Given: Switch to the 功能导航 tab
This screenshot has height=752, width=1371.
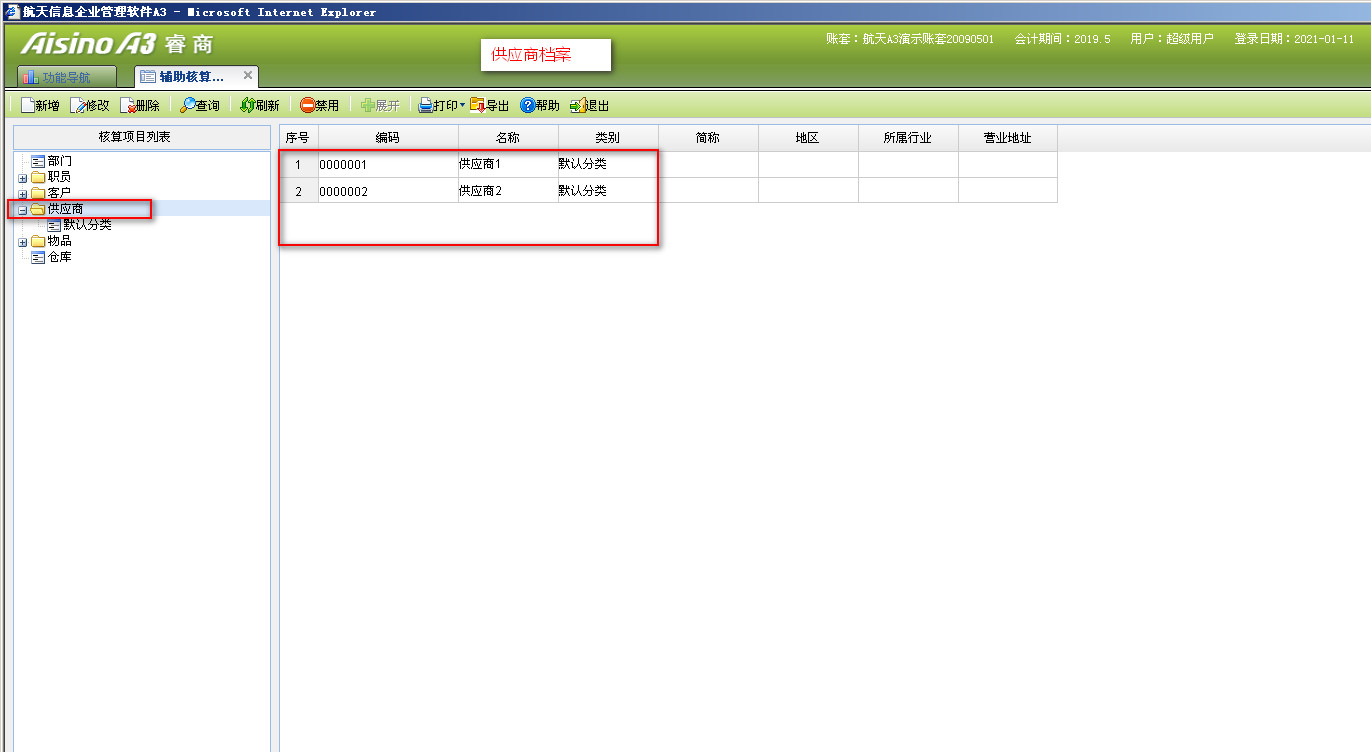Looking at the screenshot, I should pyautogui.click(x=66, y=77).
